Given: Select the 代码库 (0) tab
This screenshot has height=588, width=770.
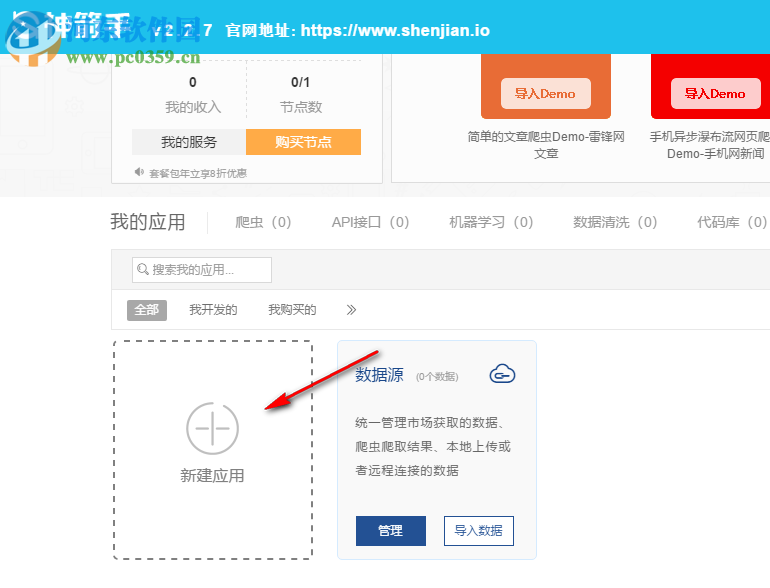Looking at the screenshot, I should click(732, 222).
